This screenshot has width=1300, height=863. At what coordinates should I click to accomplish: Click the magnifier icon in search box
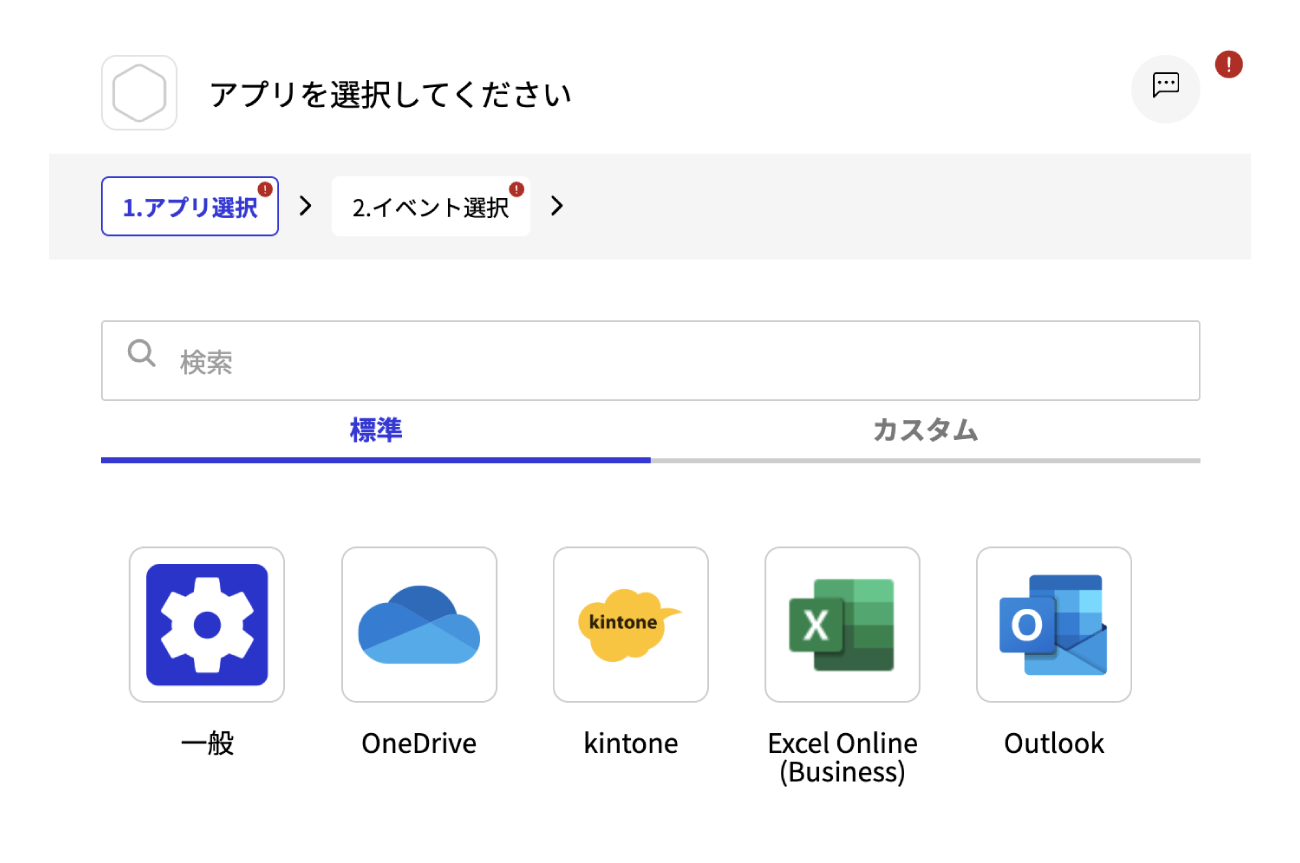pos(142,353)
